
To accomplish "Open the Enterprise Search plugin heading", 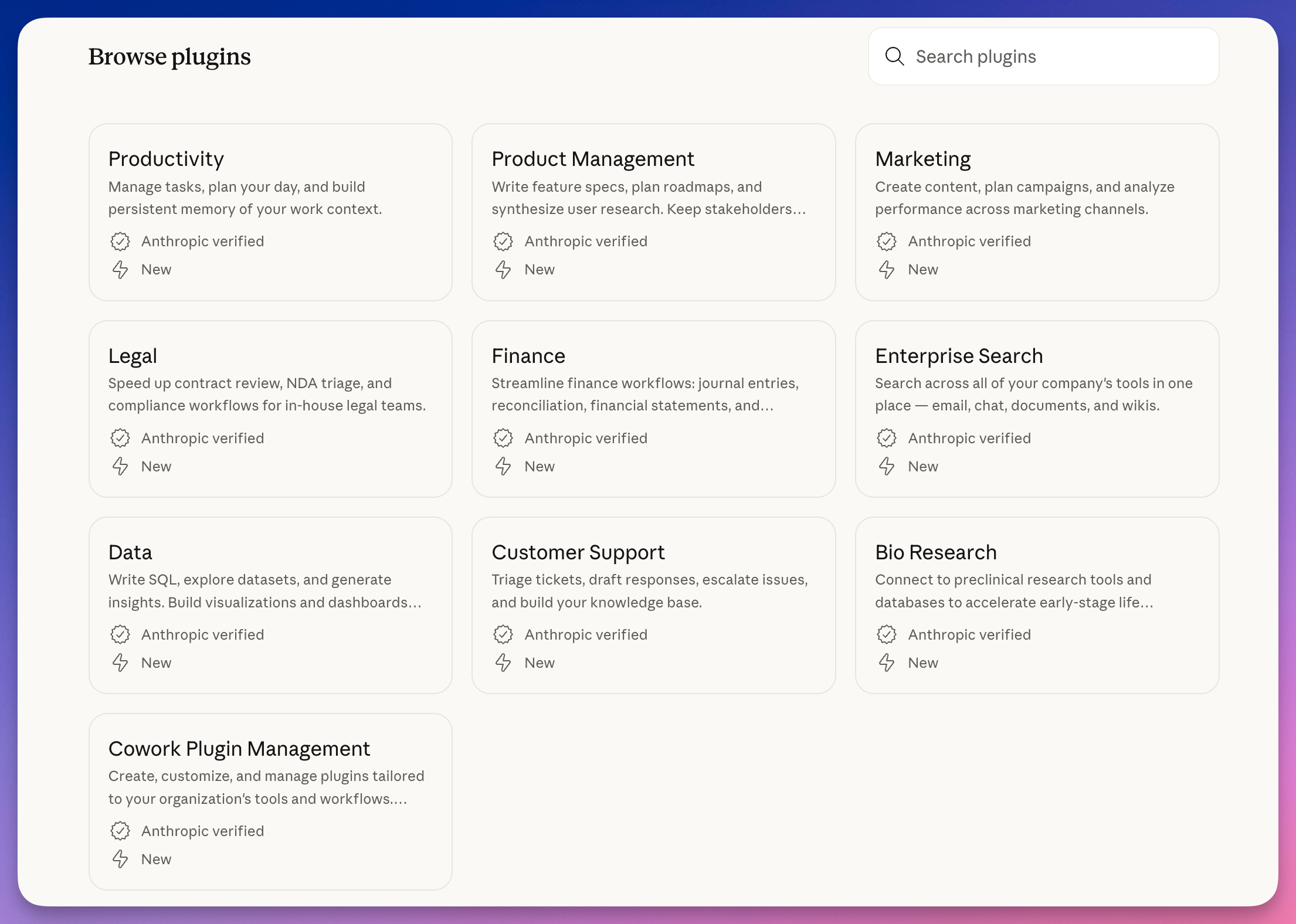I will 959,356.
